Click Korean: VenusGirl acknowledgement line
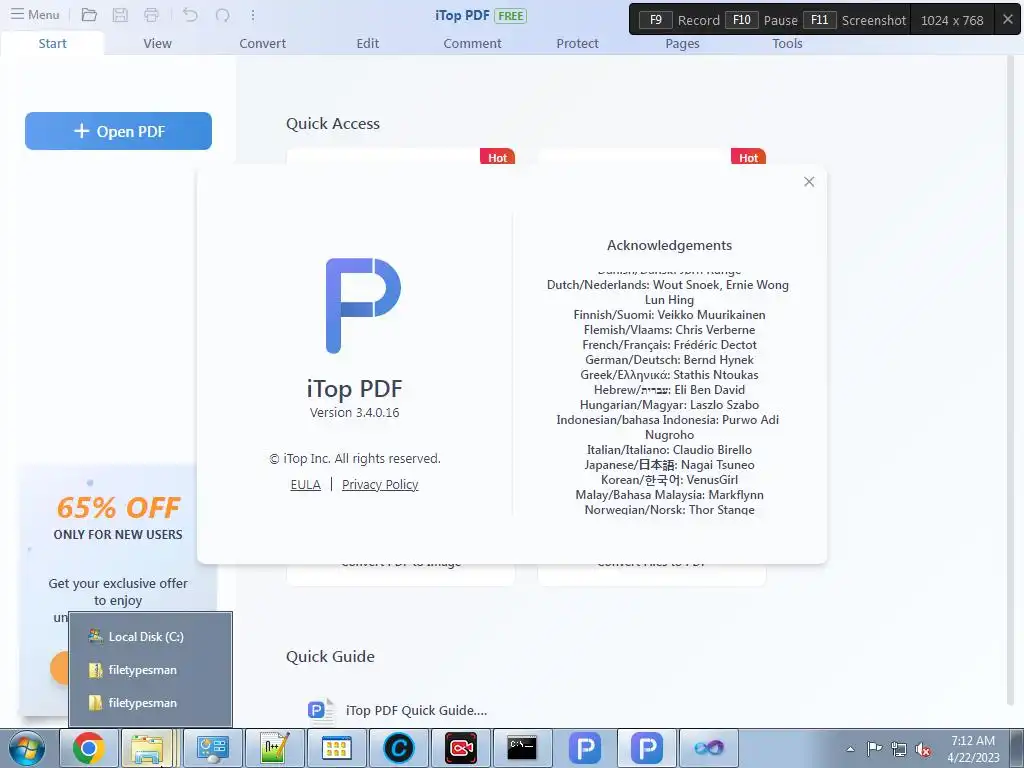Viewport: 1024px width, 768px height. pos(669,480)
